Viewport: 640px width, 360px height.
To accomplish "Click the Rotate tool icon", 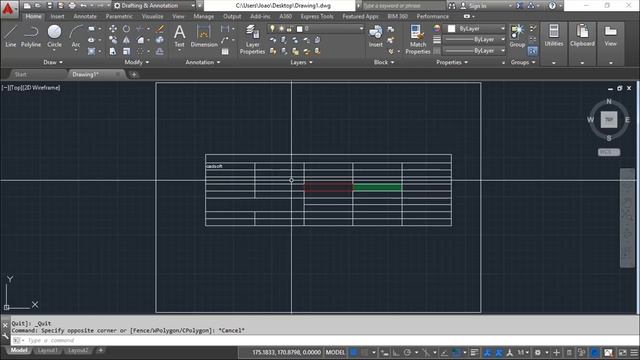I will point(127,29).
